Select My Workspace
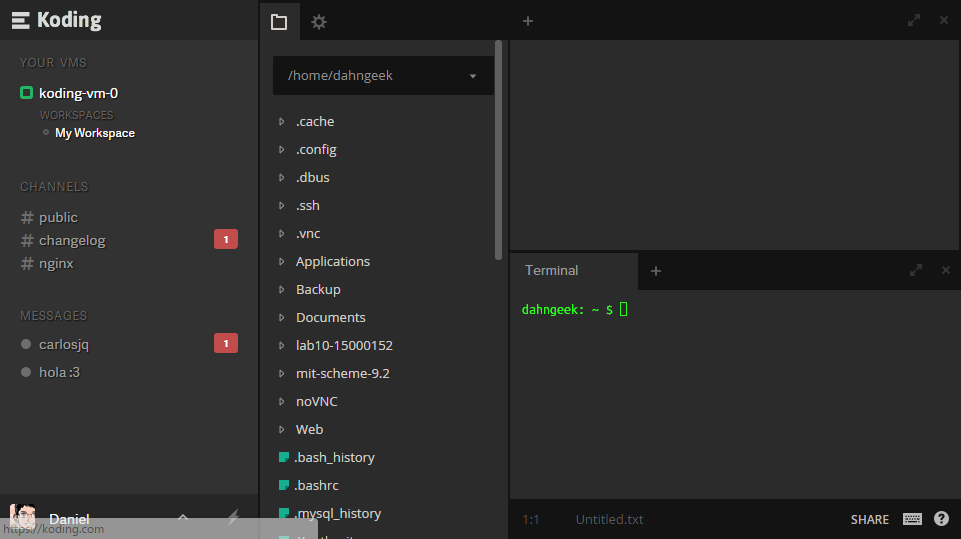Viewport: 961px width, 539px height. point(95,133)
